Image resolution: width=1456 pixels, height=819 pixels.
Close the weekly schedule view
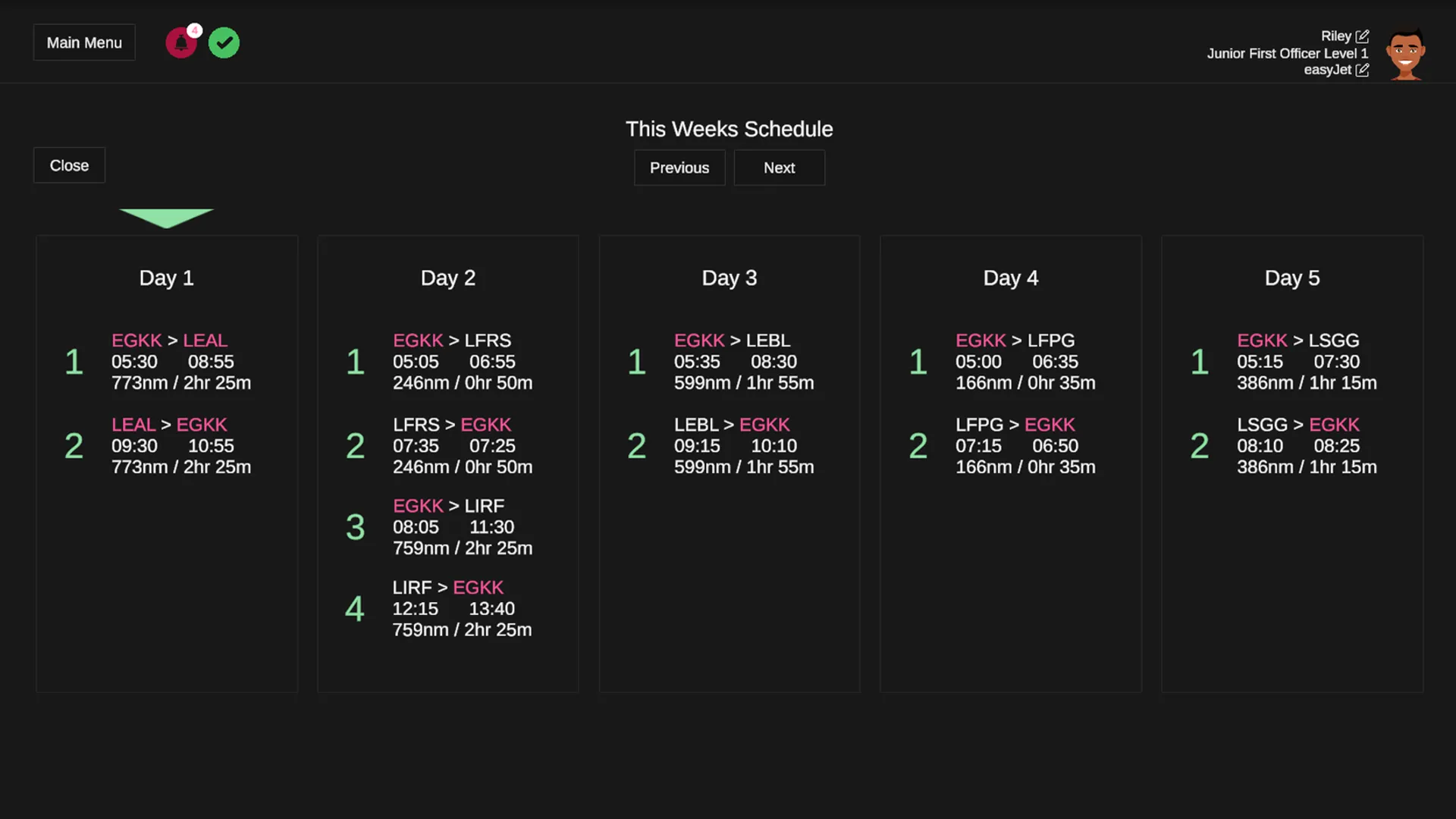coord(69,165)
